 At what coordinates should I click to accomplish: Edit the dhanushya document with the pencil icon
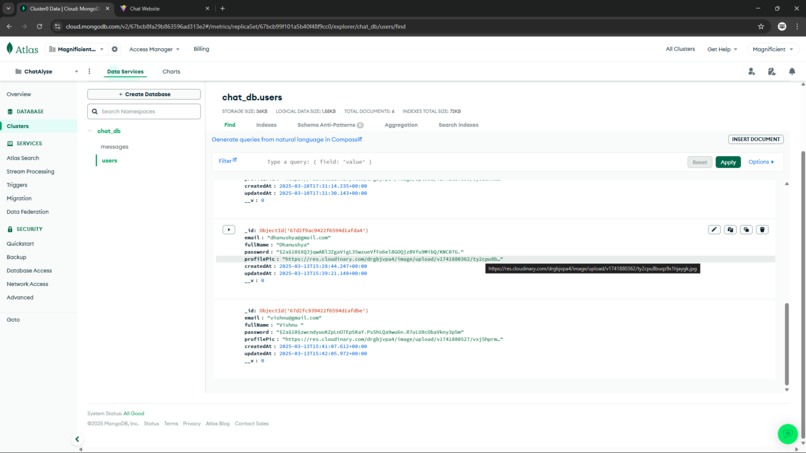tap(714, 230)
